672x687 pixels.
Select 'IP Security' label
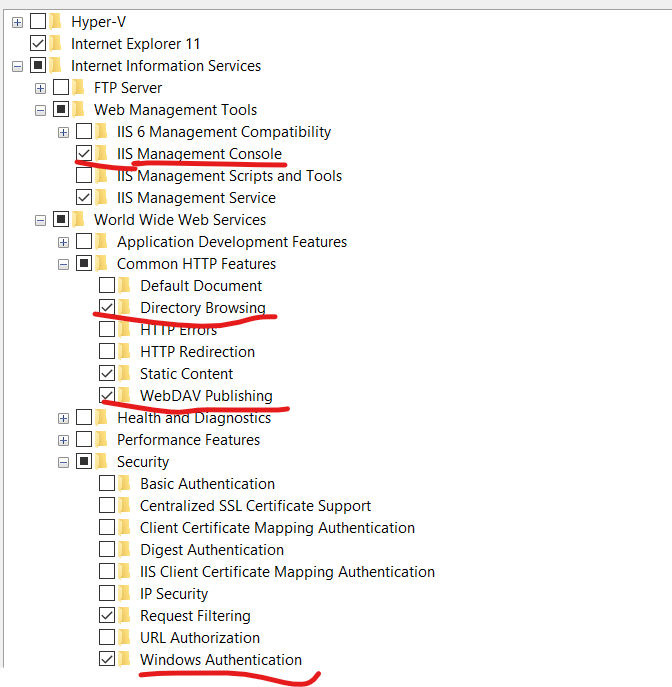pyautogui.click(x=174, y=594)
